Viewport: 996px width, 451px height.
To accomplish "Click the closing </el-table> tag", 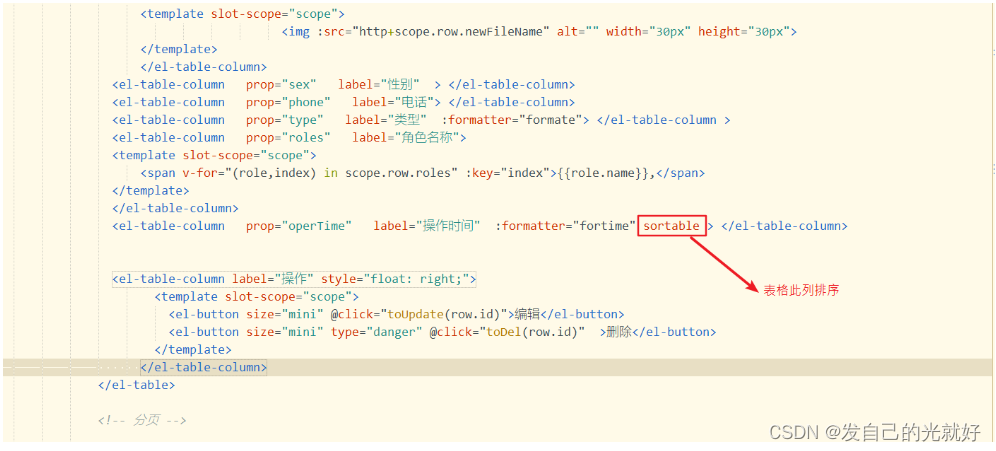I will pyautogui.click(x=137, y=385).
